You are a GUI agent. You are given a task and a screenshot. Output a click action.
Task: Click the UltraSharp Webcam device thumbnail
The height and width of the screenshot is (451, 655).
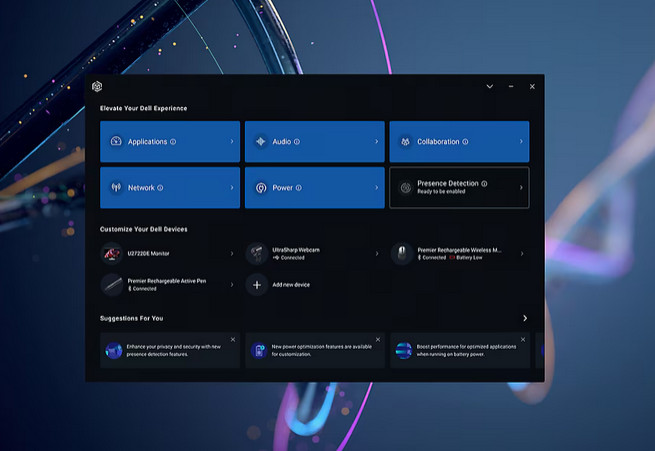(x=256, y=253)
